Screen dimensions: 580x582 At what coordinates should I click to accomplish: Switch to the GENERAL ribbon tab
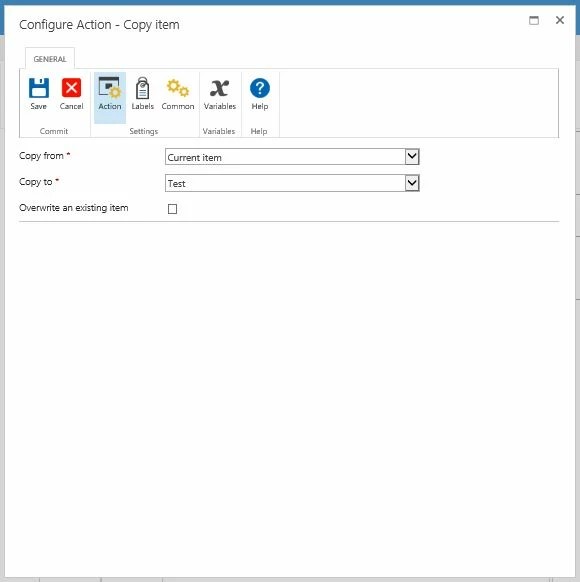[50, 59]
